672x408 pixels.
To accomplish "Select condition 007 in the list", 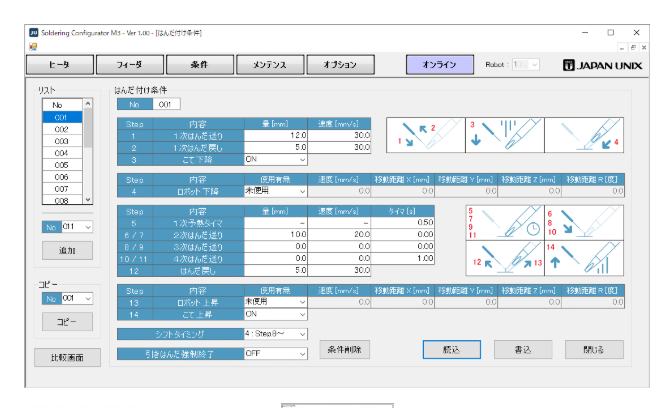I will point(62,189).
